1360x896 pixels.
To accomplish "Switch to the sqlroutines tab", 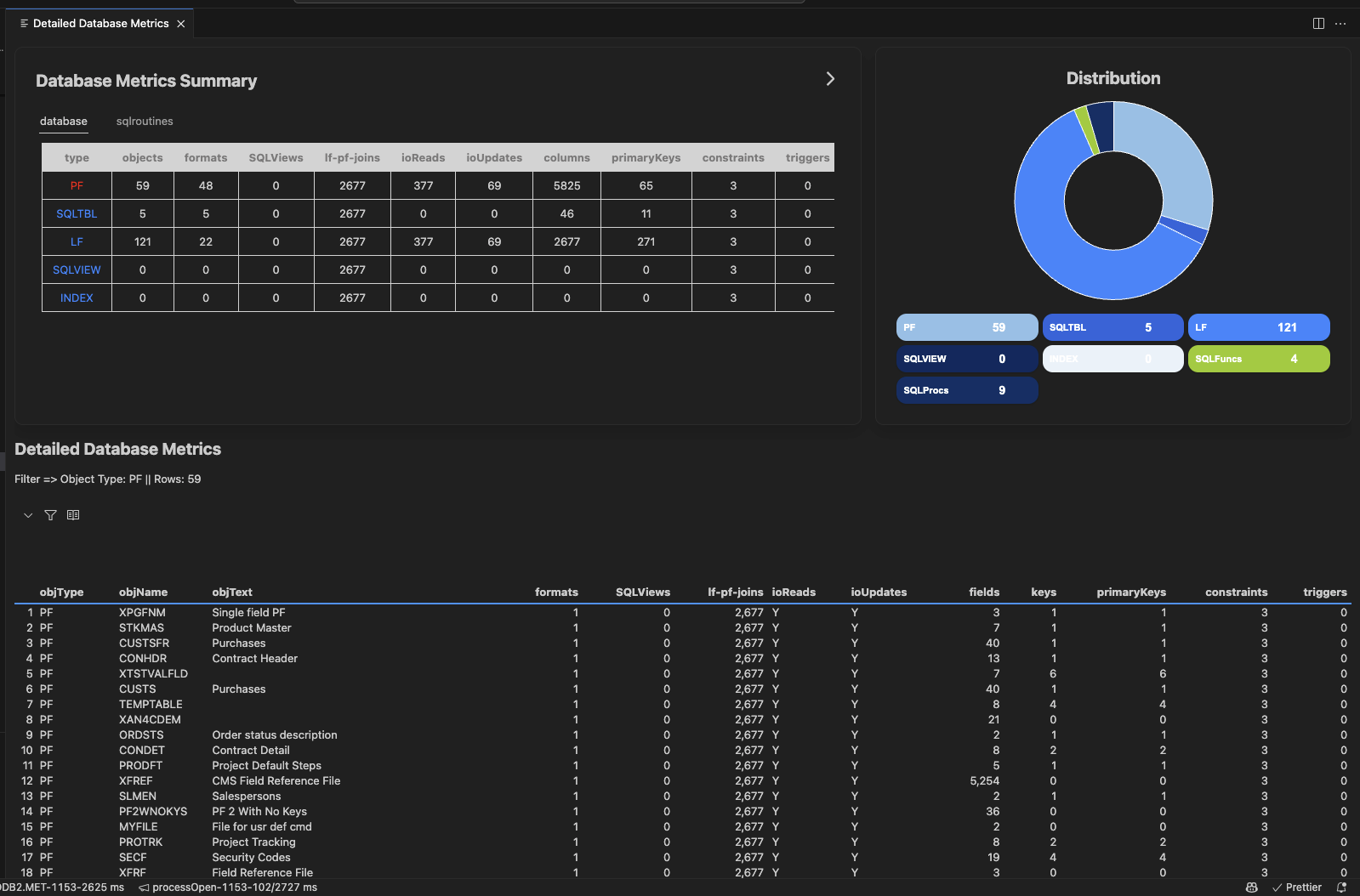I will [x=145, y=122].
